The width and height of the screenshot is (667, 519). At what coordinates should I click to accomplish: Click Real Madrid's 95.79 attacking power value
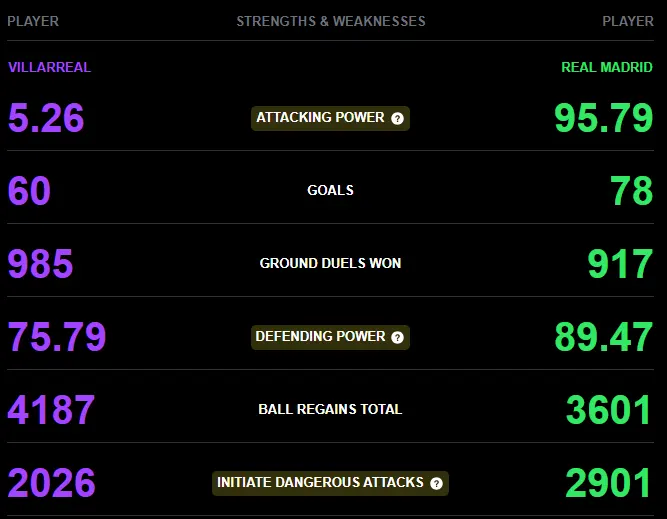point(604,118)
